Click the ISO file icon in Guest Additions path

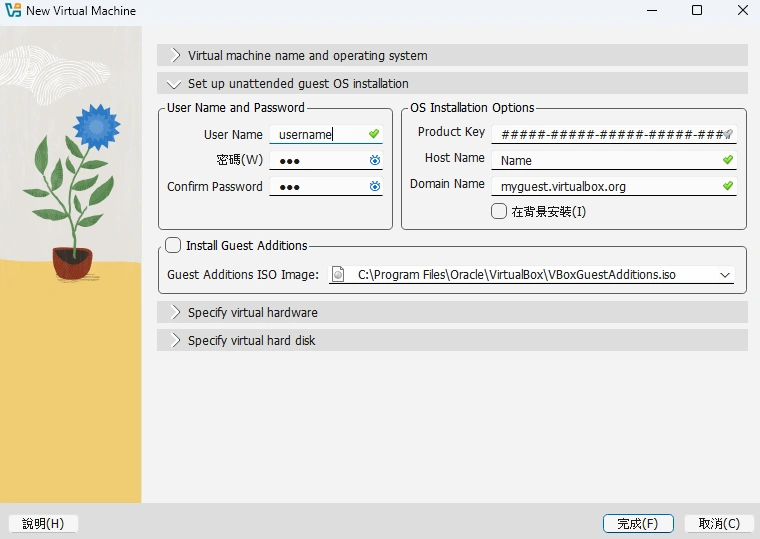pos(339,274)
